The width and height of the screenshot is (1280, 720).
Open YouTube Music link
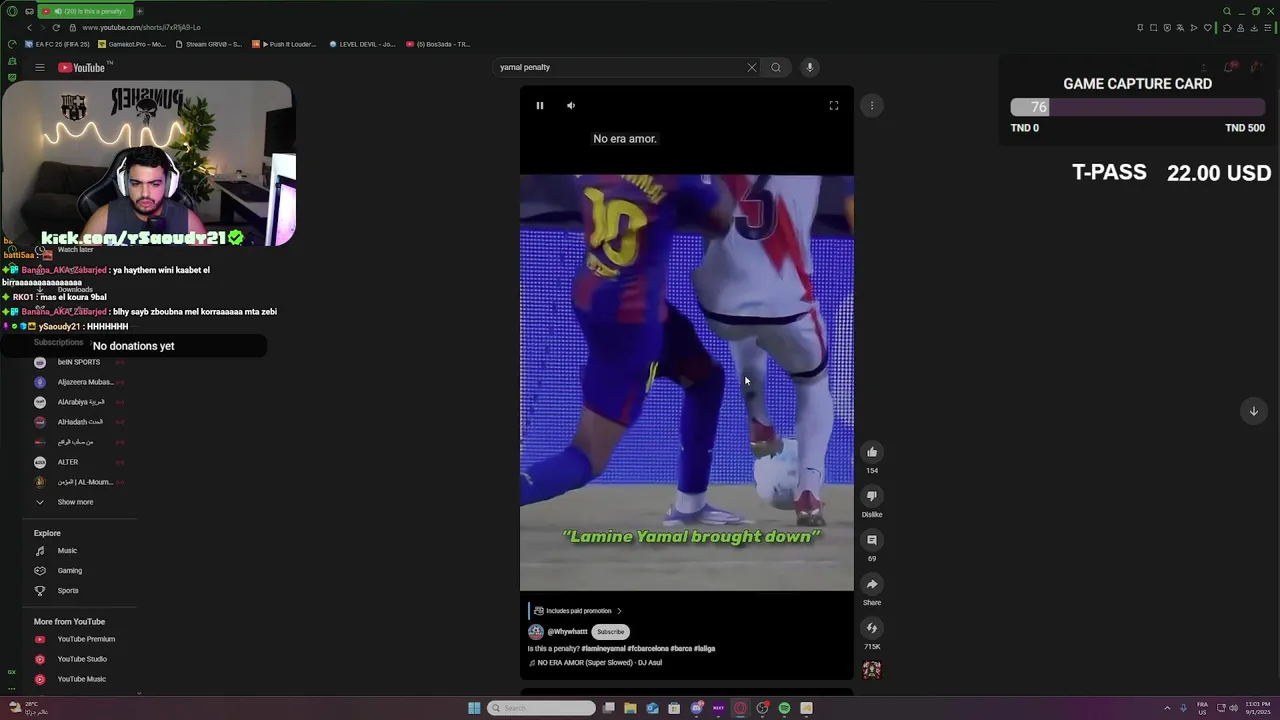81,679
